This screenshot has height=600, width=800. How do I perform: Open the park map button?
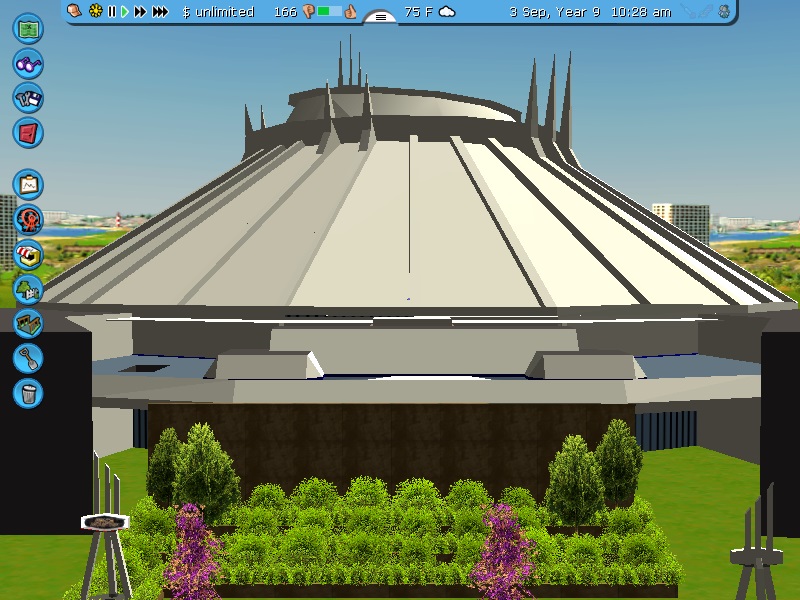28,29
